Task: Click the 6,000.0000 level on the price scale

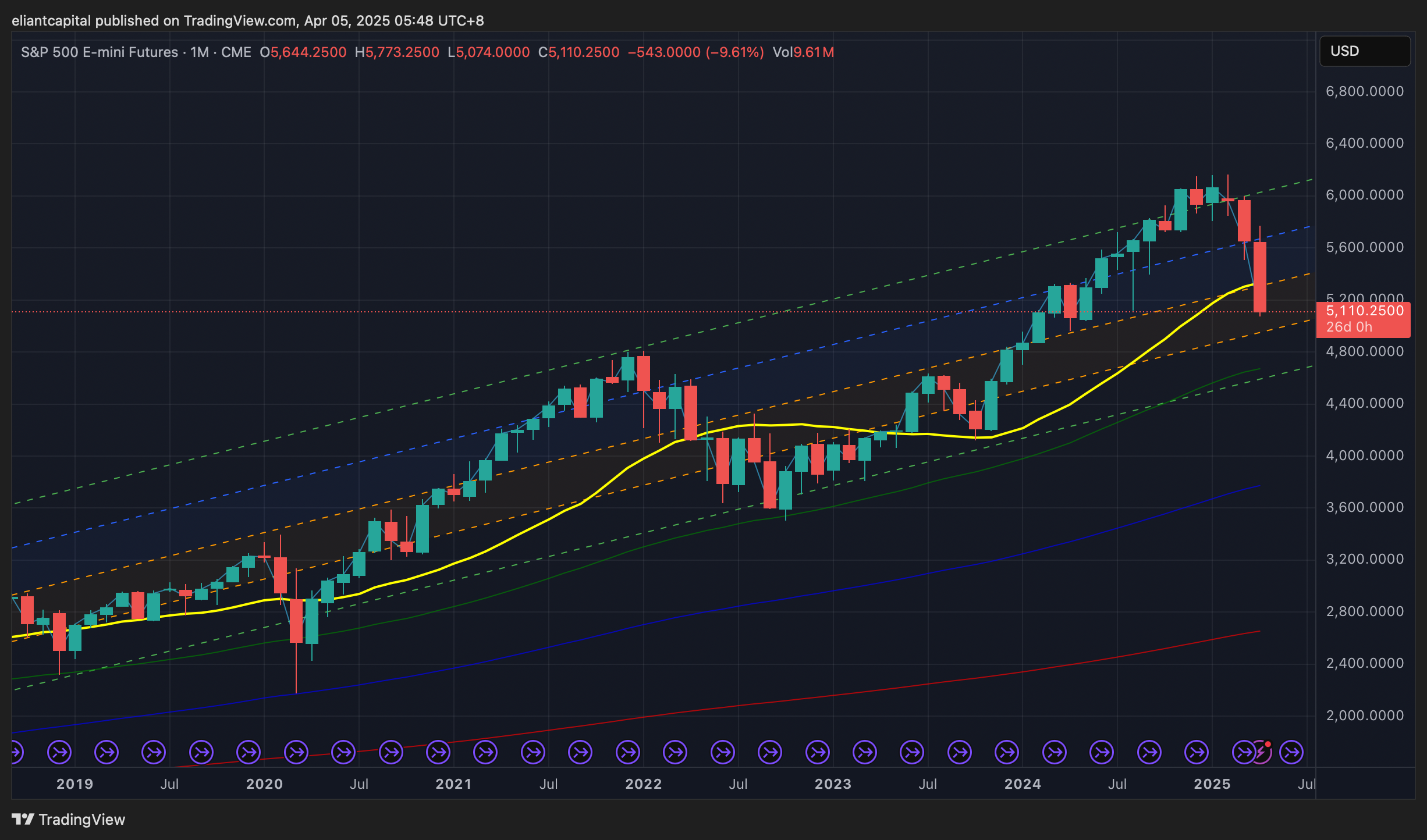Action: click(1364, 195)
